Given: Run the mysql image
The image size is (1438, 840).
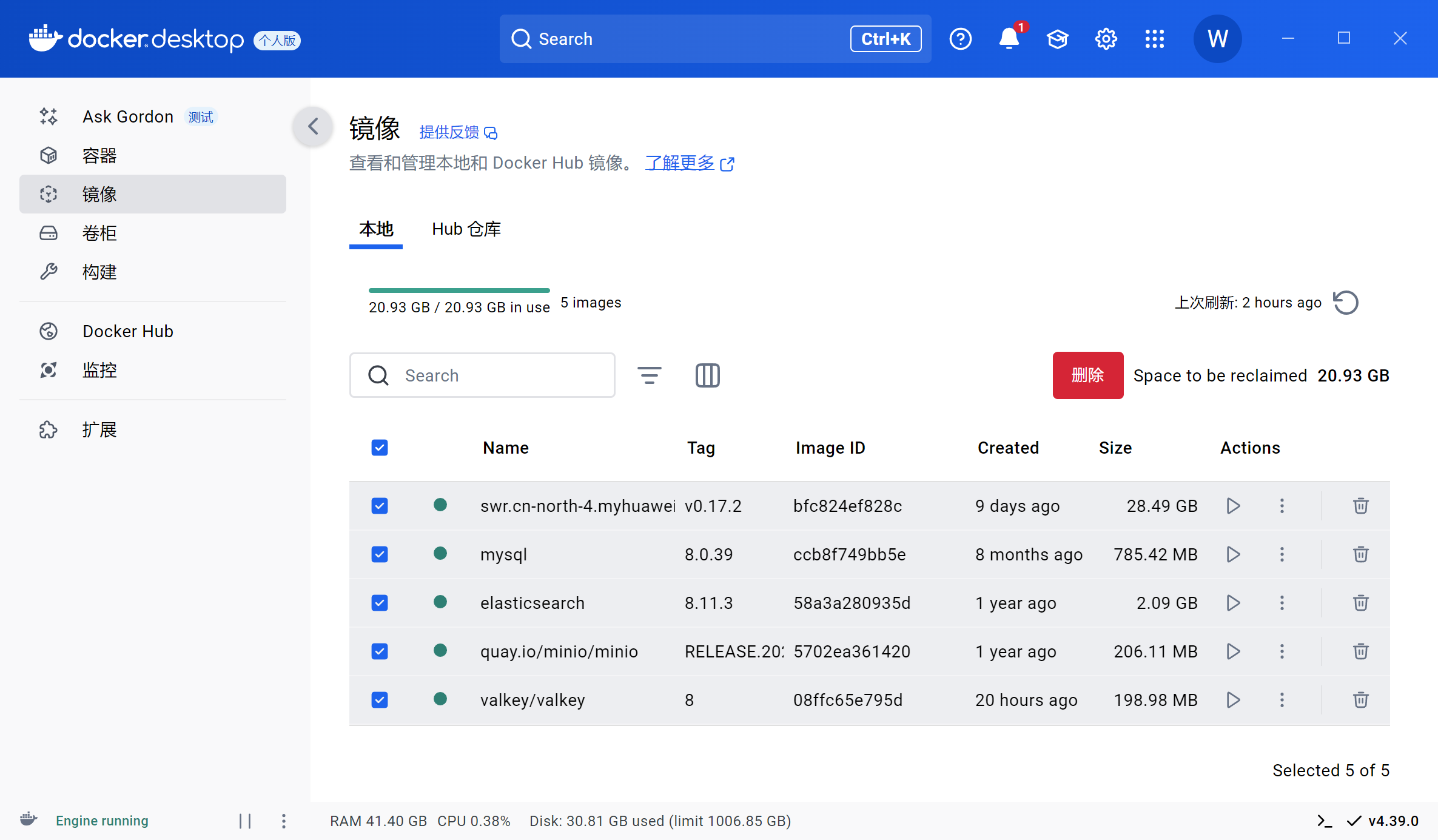Looking at the screenshot, I should [x=1233, y=554].
